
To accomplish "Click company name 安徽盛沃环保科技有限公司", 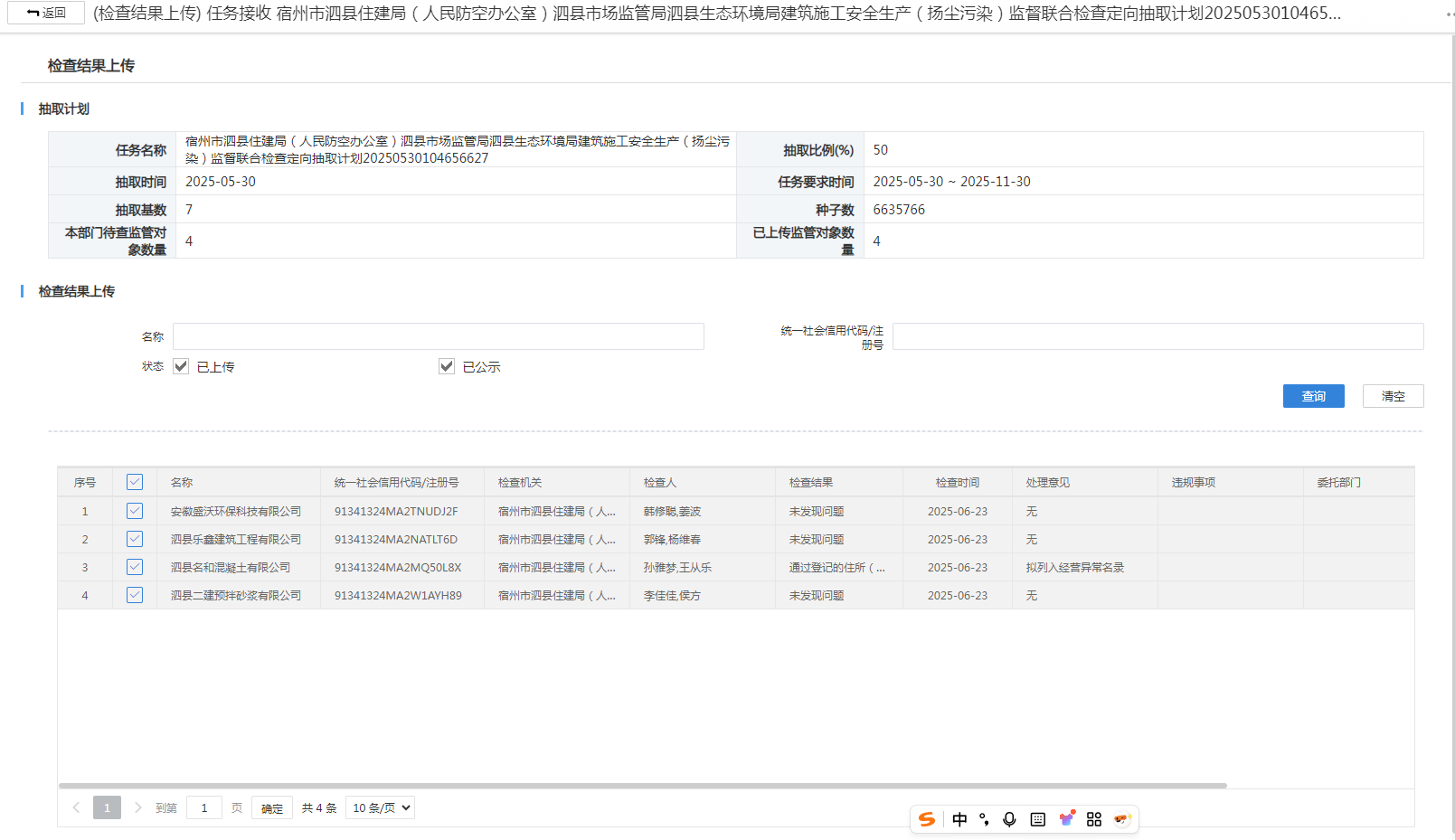I will tap(236, 511).
